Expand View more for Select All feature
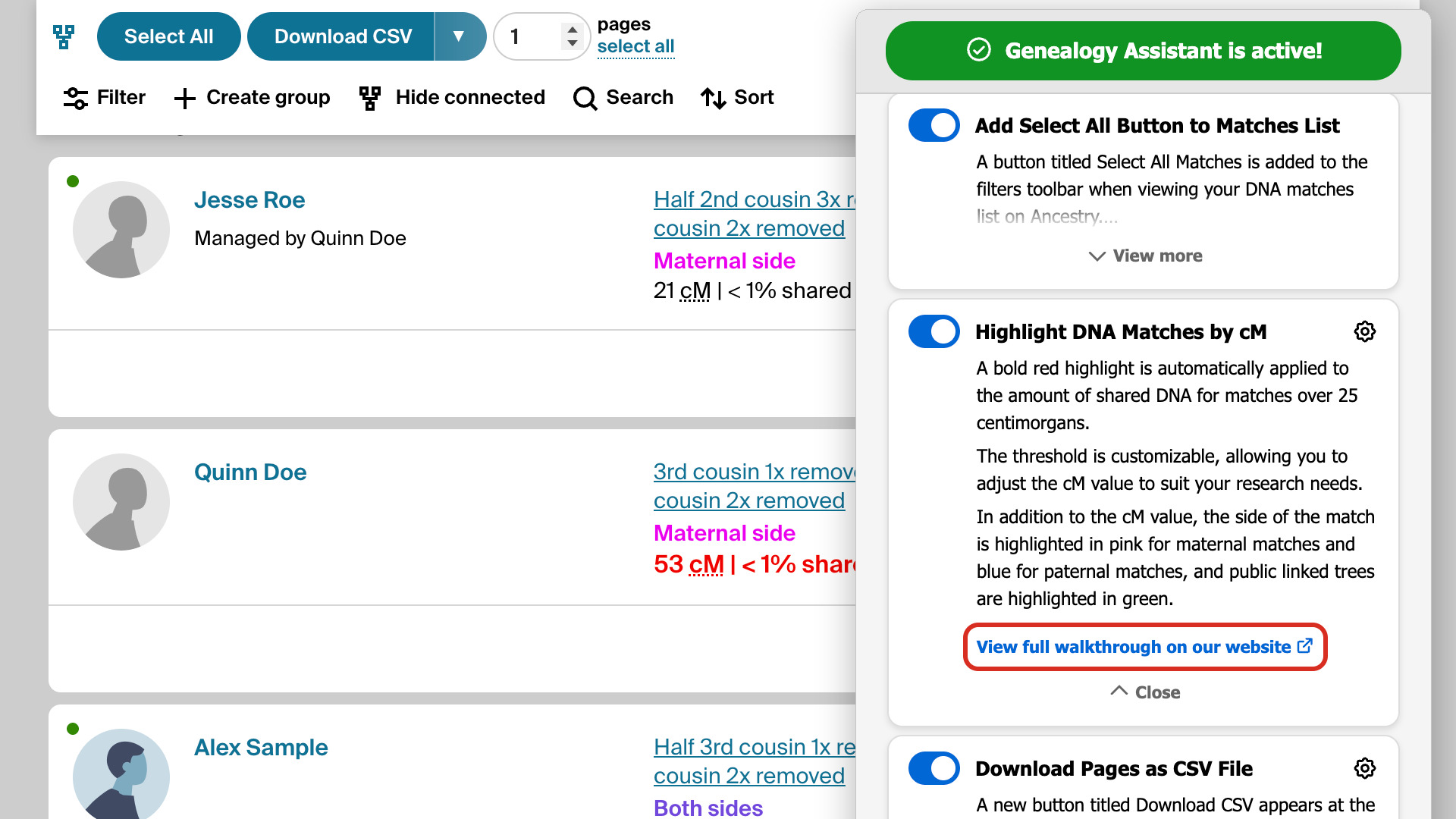This screenshot has width=1456, height=819. 1145,256
